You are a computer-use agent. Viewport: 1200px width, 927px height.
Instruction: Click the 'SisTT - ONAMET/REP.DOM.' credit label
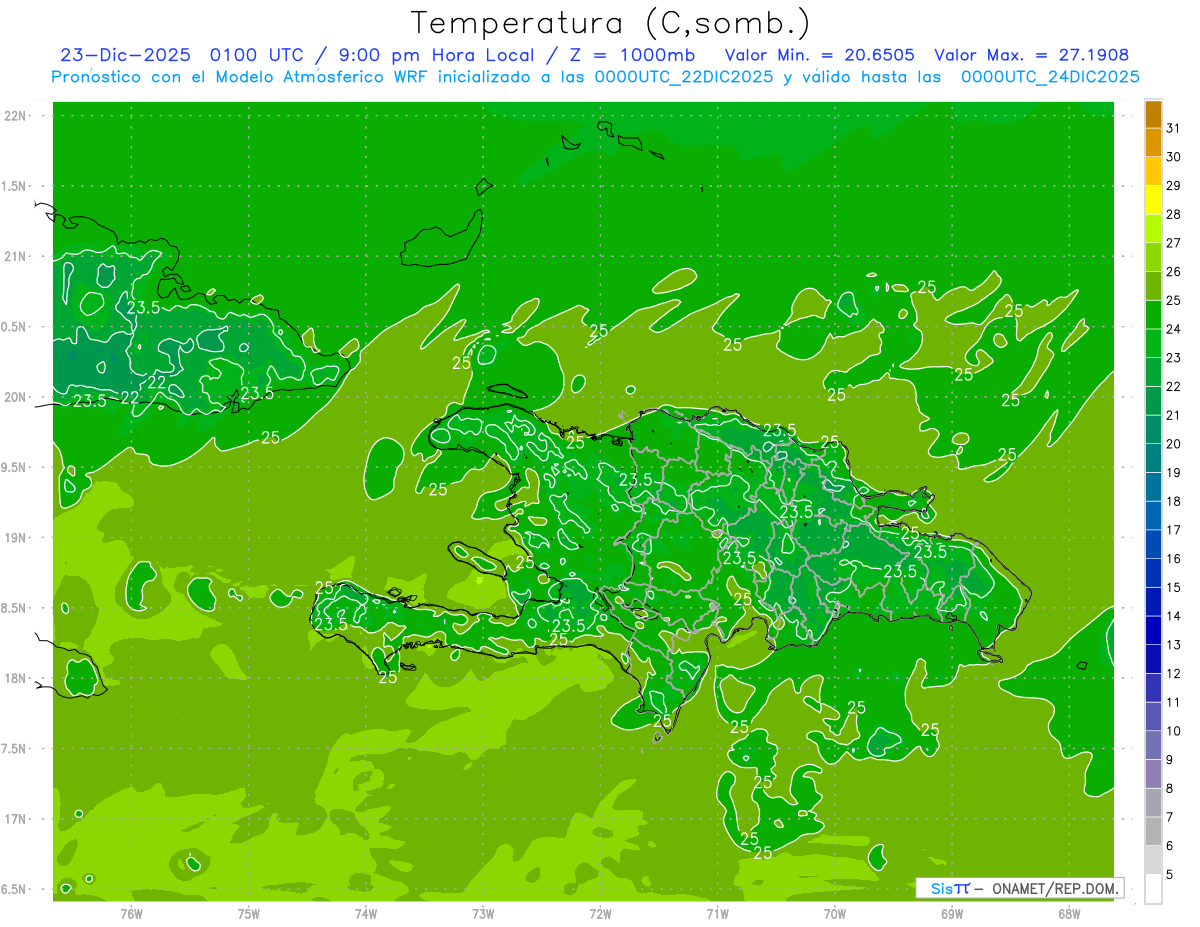coord(1020,888)
